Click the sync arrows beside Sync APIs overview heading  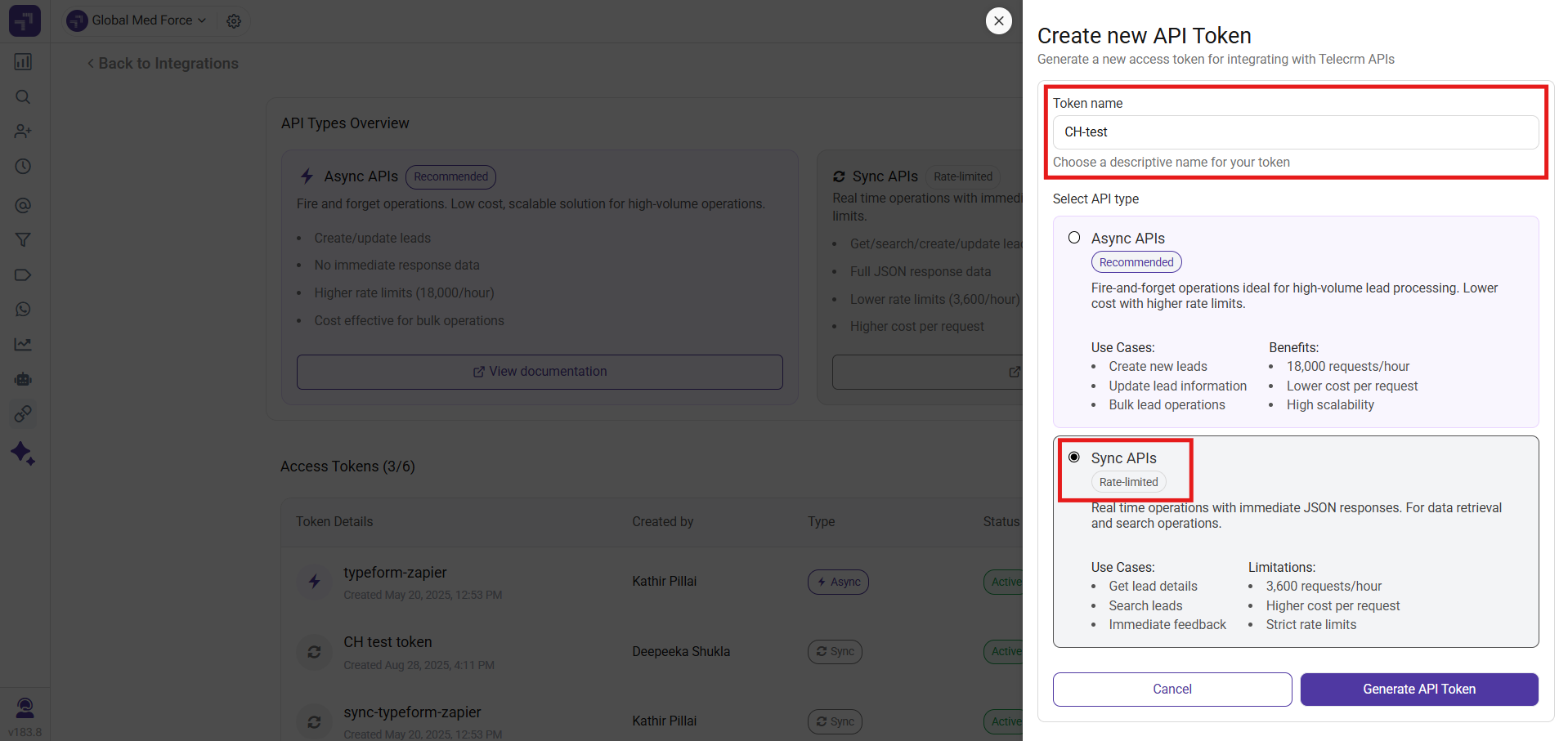[839, 176]
